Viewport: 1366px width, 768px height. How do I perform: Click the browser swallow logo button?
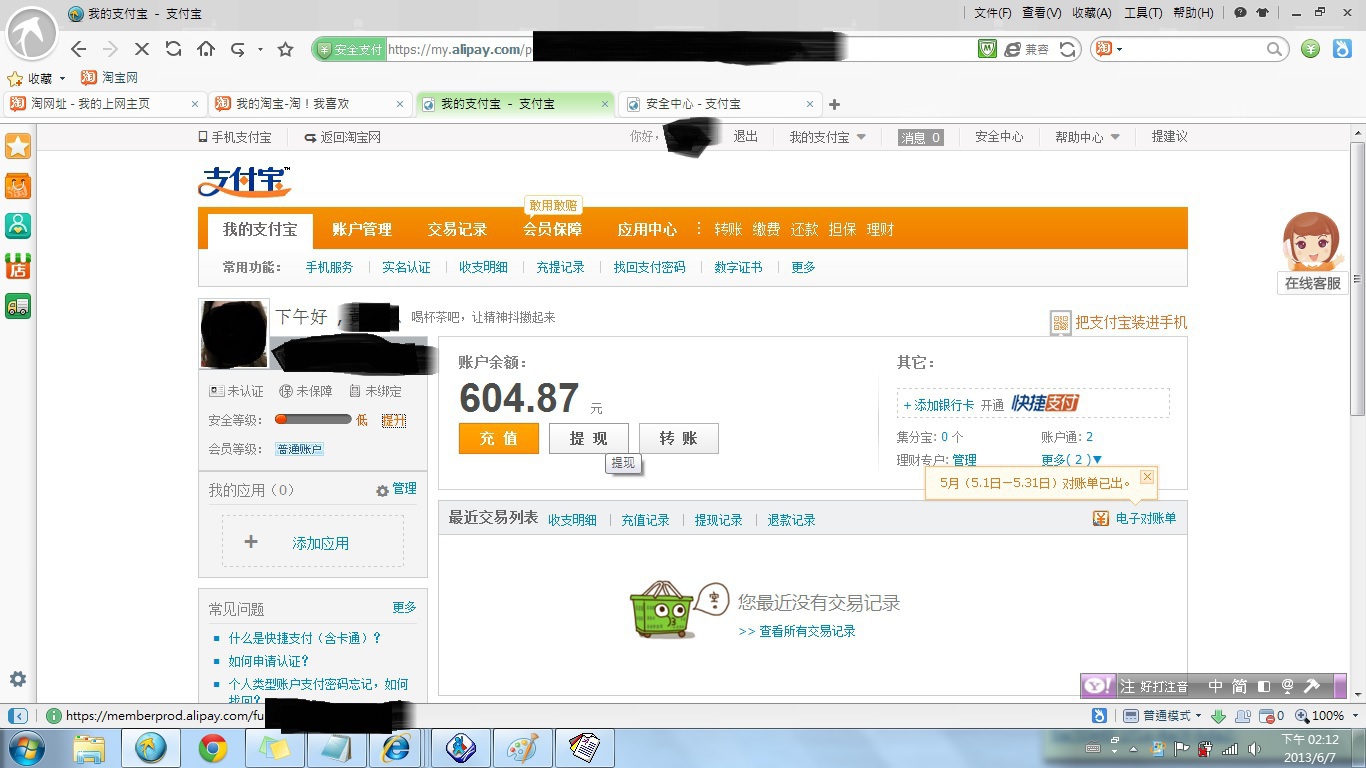[32, 36]
